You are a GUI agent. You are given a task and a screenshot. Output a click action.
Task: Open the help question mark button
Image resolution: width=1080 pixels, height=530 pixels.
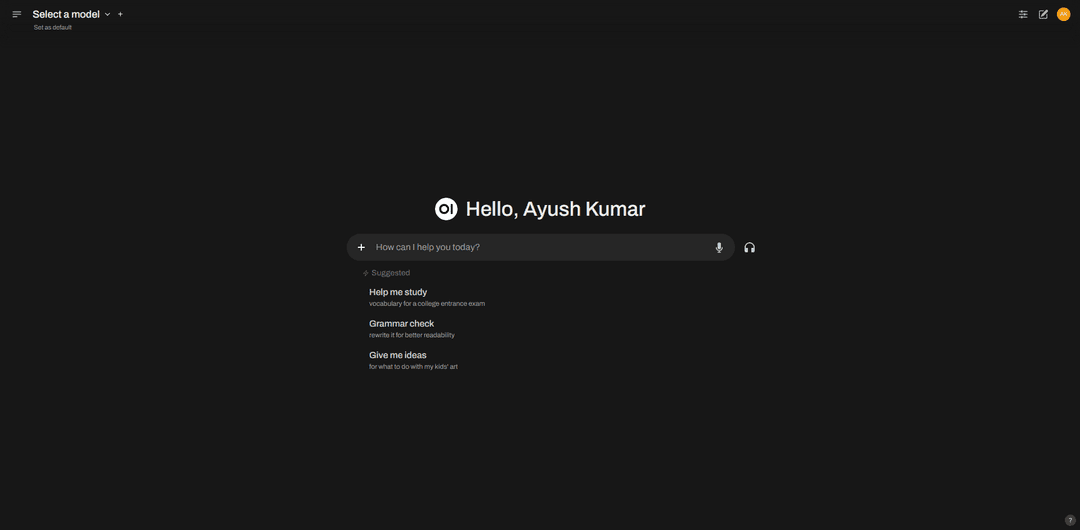tap(1070, 520)
